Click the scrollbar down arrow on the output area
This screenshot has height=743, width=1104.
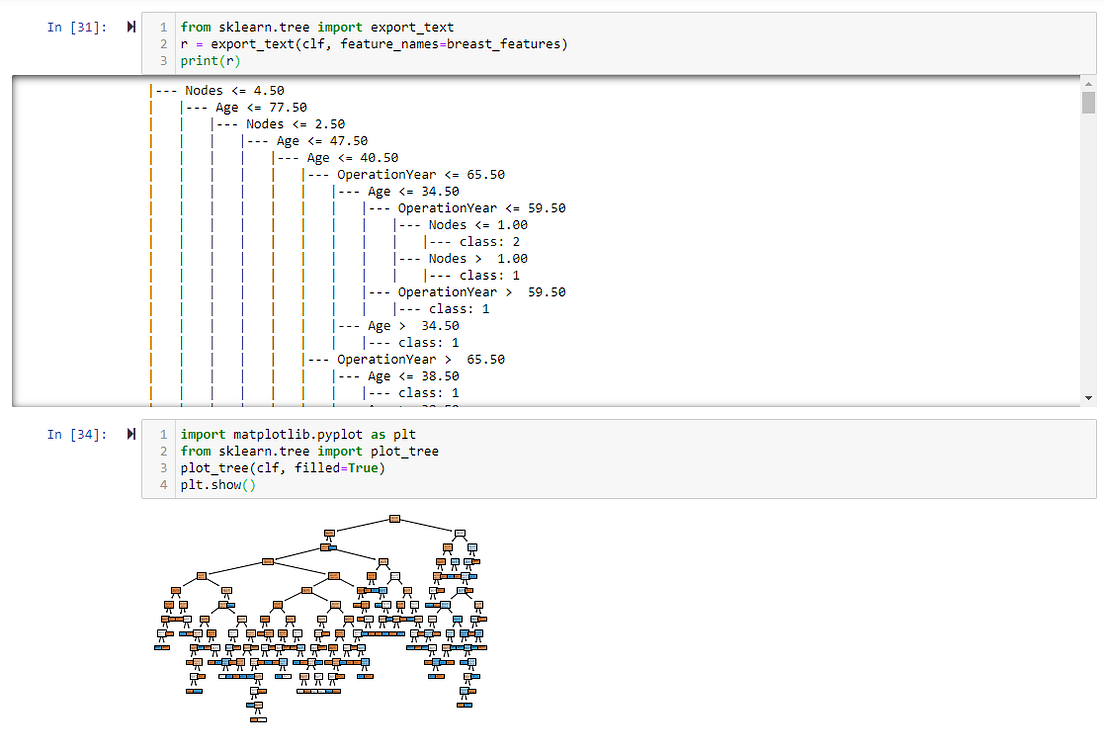1088,397
